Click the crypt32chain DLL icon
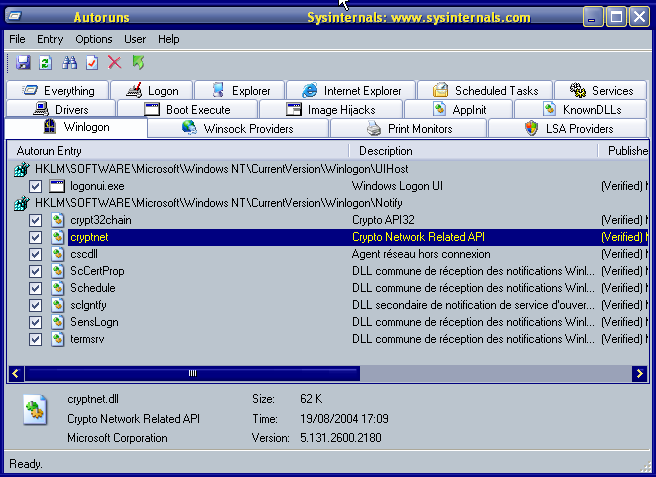 pos(58,220)
